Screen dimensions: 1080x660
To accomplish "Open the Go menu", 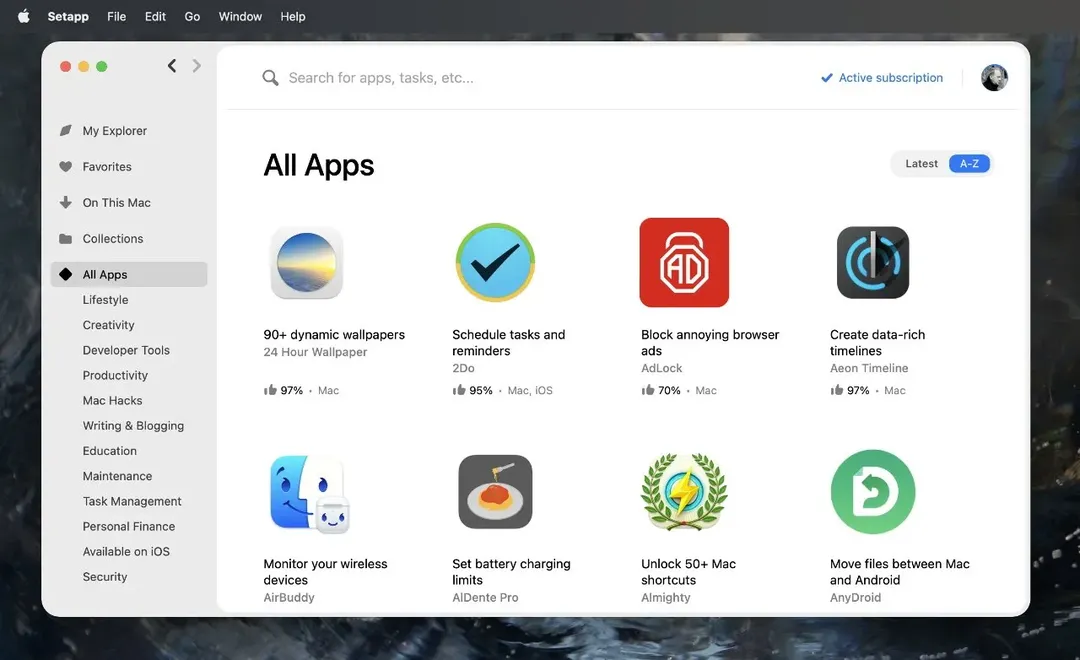I will (192, 16).
